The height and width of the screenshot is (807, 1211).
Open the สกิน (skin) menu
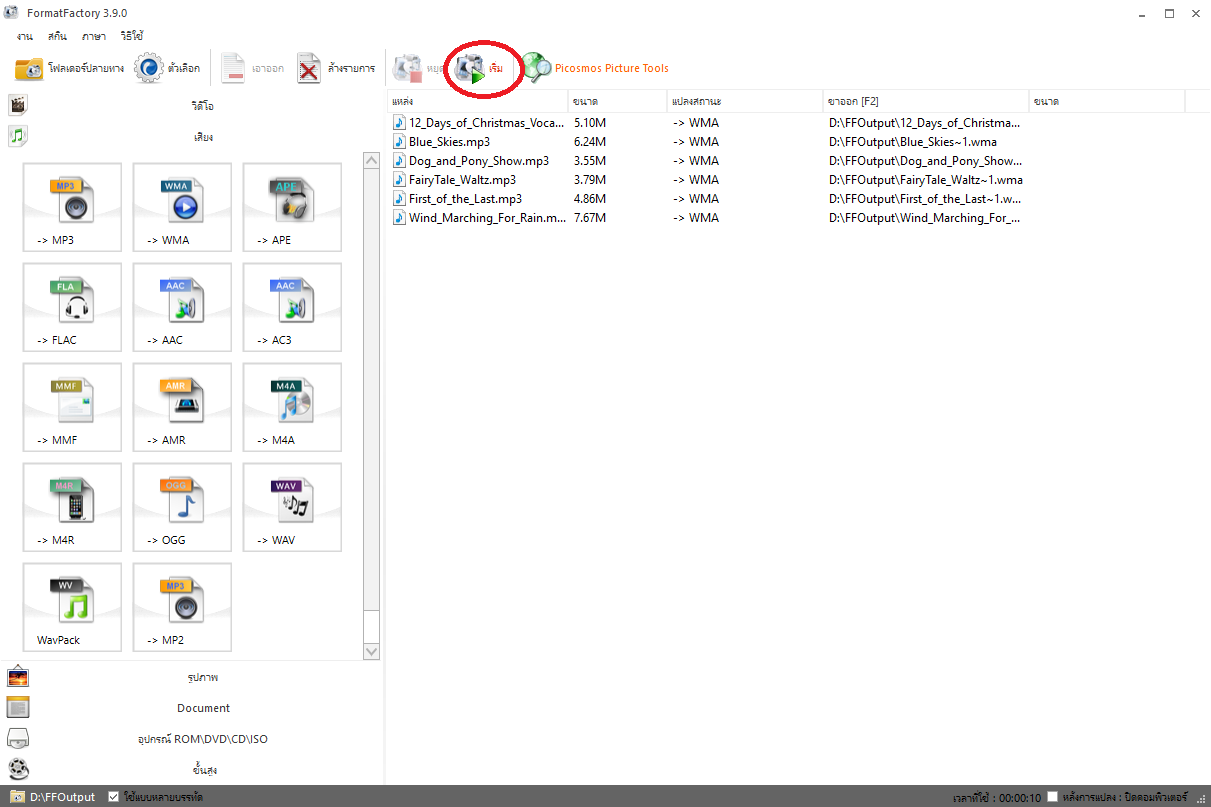pyautogui.click(x=57, y=36)
